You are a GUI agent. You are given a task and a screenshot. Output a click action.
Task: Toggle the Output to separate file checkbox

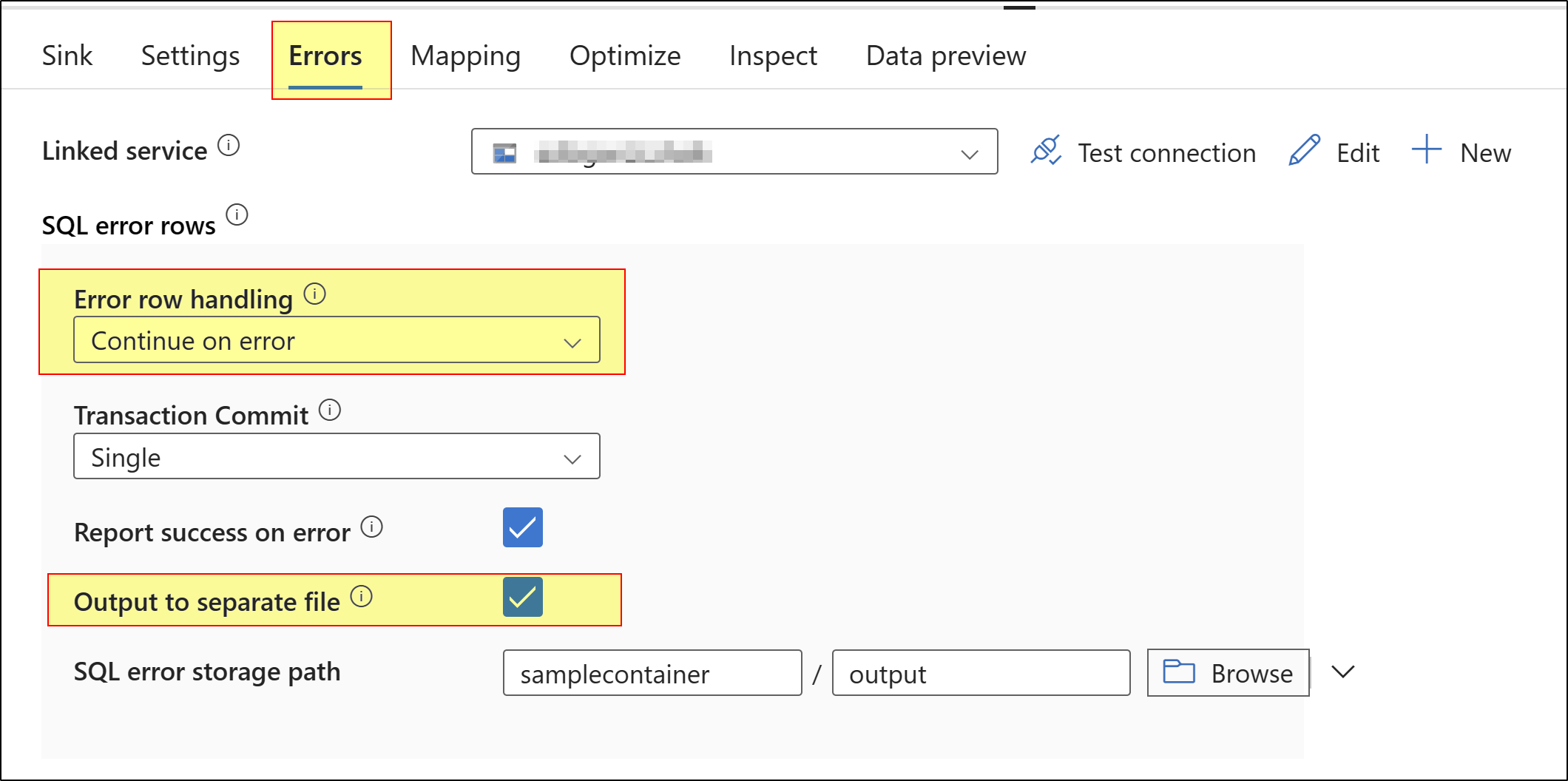(522, 597)
